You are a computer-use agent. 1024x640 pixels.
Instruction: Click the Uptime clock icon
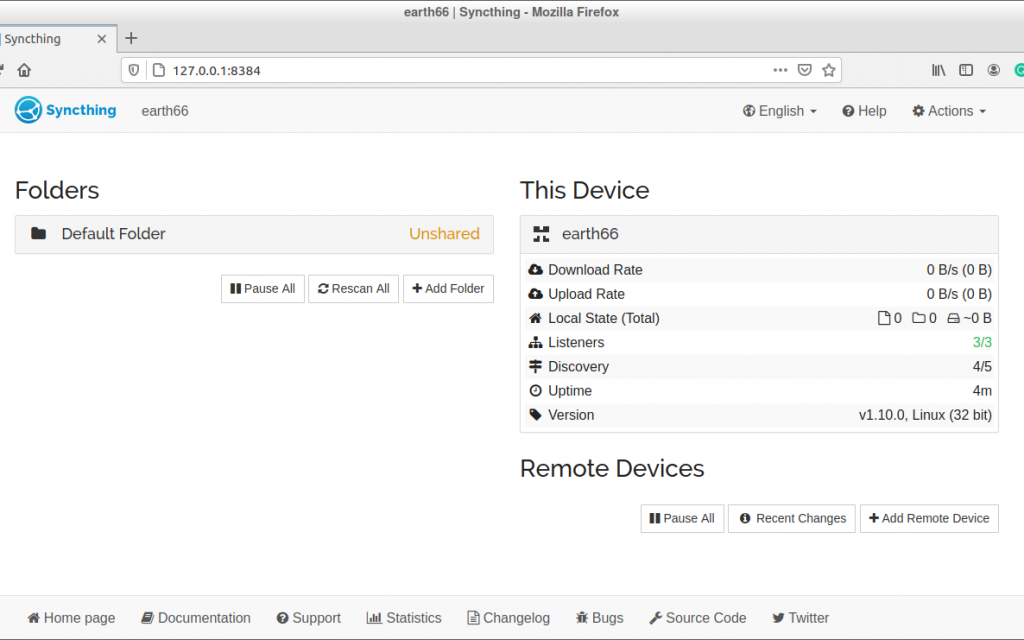[537, 390]
